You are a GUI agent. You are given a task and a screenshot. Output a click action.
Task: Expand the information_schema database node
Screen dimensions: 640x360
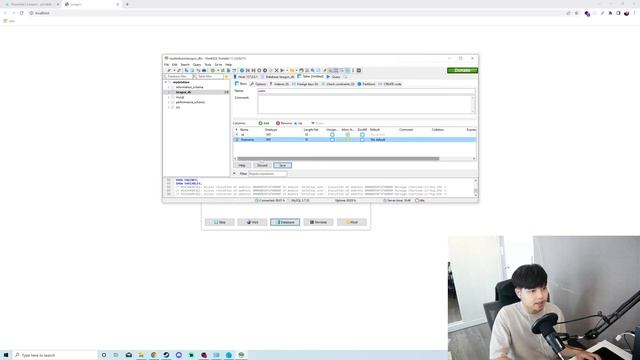pos(169,87)
